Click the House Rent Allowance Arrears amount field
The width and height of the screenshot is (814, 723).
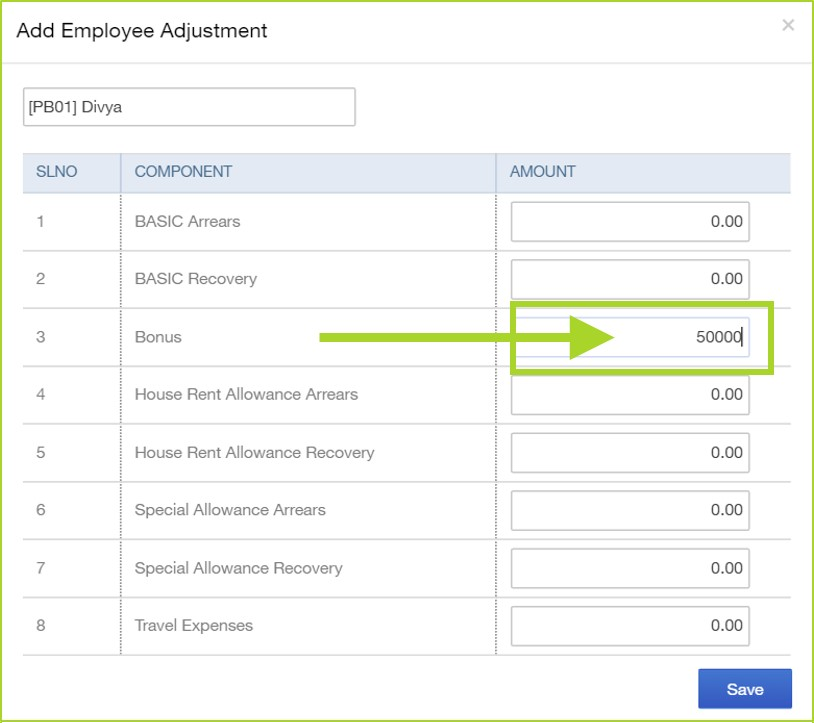[x=630, y=394]
